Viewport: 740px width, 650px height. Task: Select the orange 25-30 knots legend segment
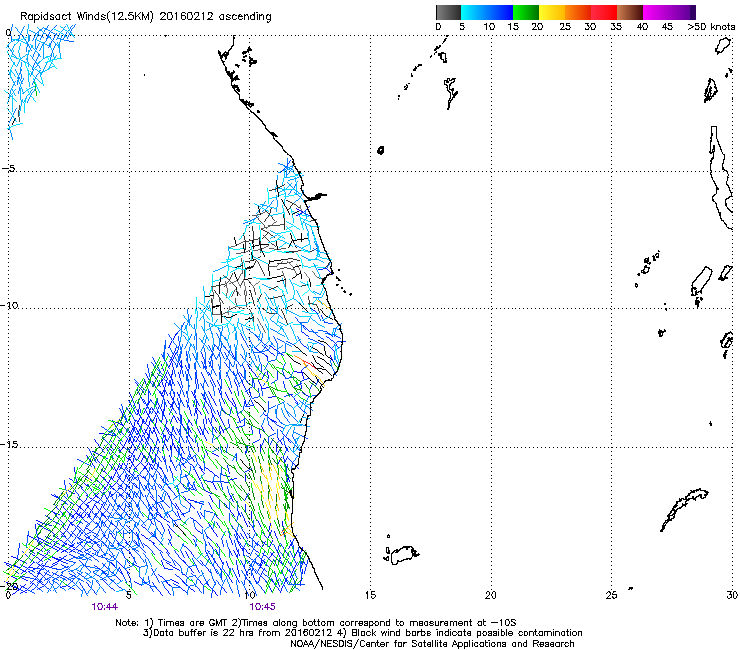coord(578,12)
